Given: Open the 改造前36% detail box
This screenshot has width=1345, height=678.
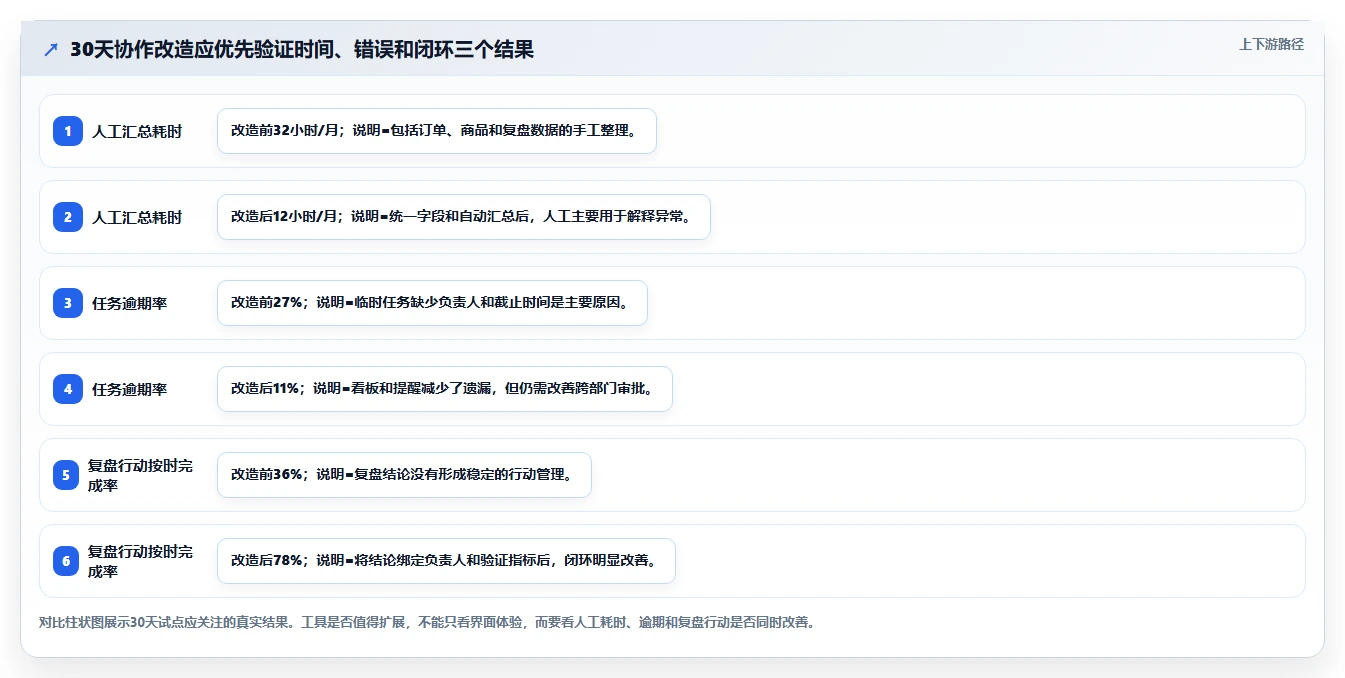Looking at the screenshot, I should (404, 475).
